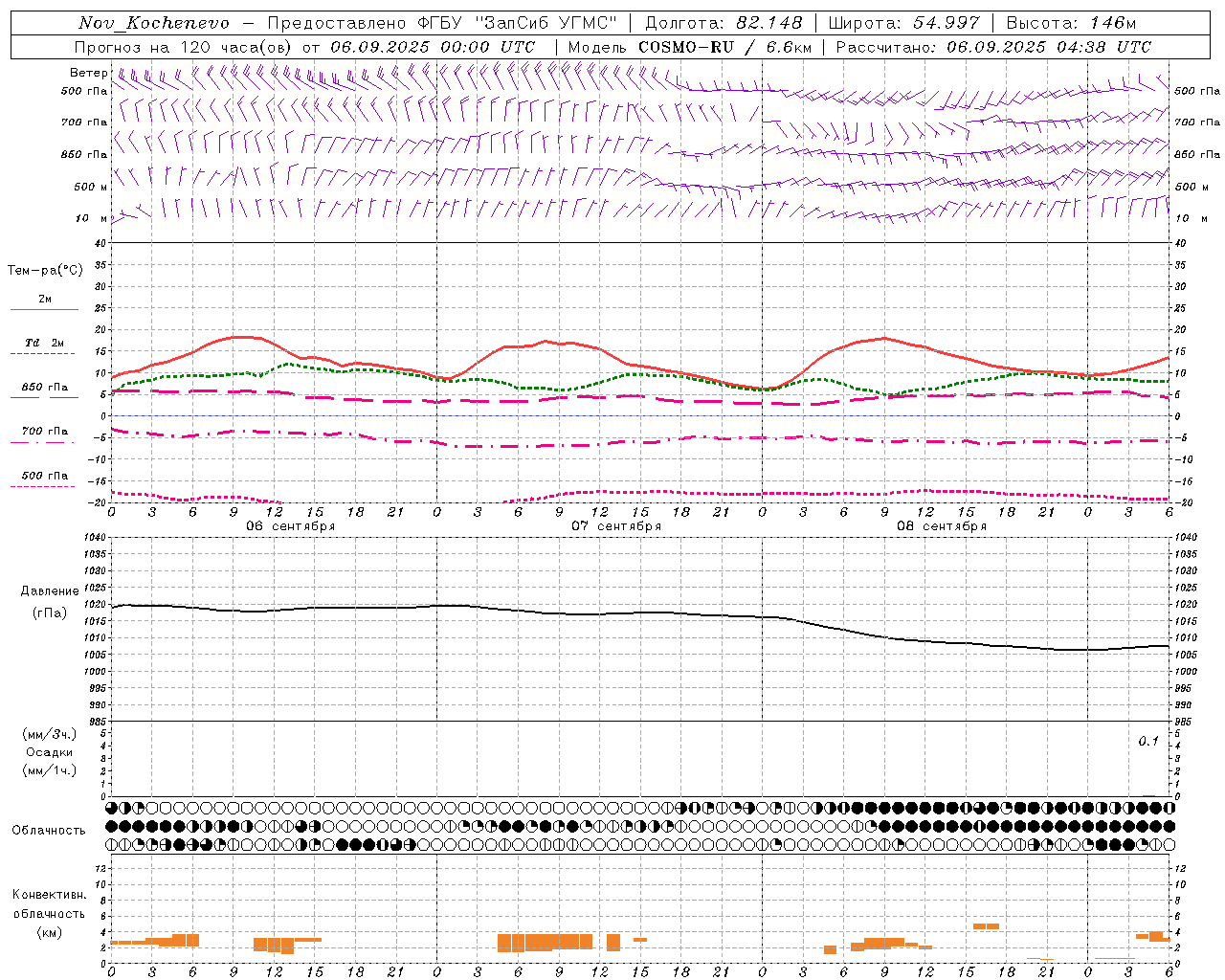Click the '06 сентября' date label

[291, 526]
